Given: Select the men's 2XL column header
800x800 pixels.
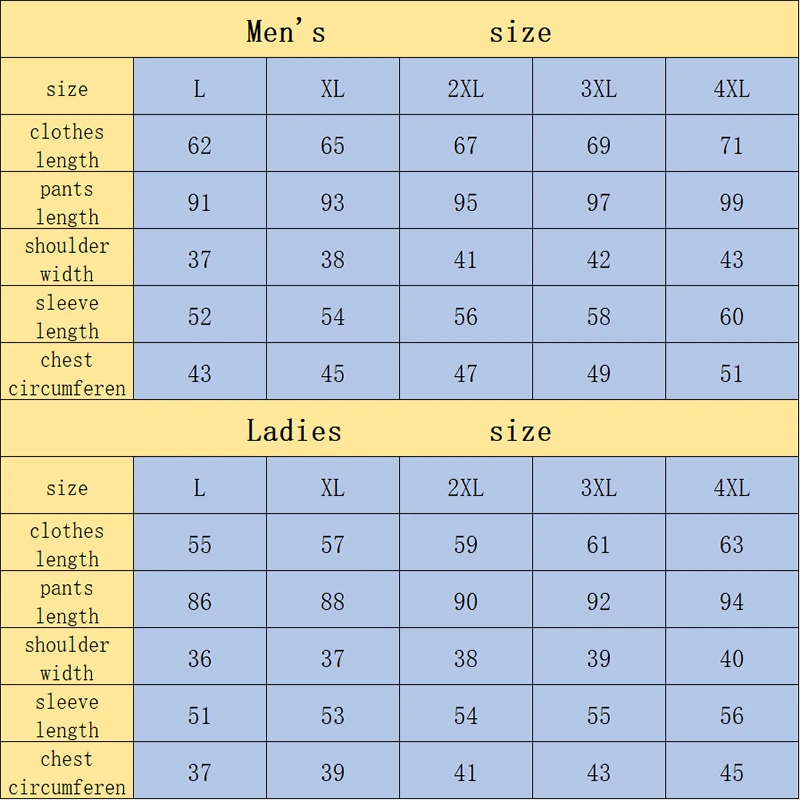Looking at the screenshot, I should (x=466, y=89).
